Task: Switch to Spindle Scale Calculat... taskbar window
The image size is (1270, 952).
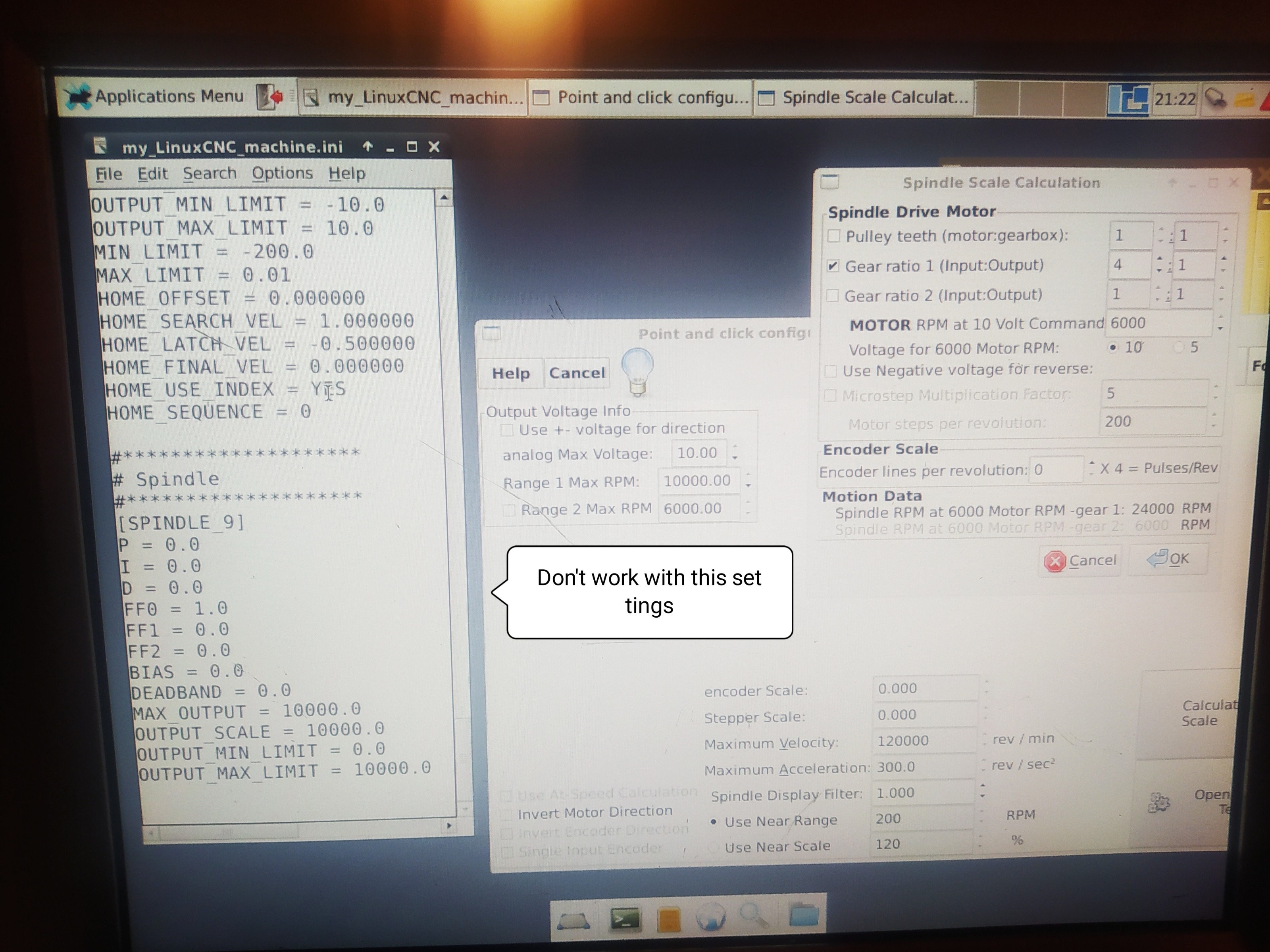Action: [864, 98]
